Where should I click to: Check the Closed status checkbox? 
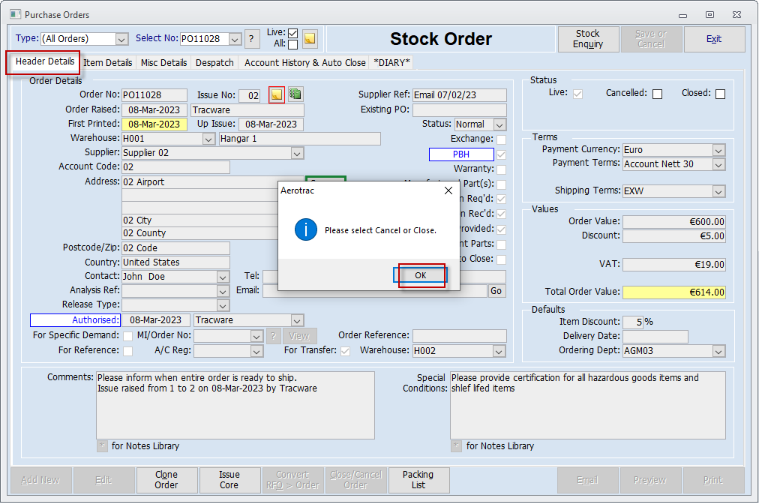pyautogui.click(x=720, y=94)
